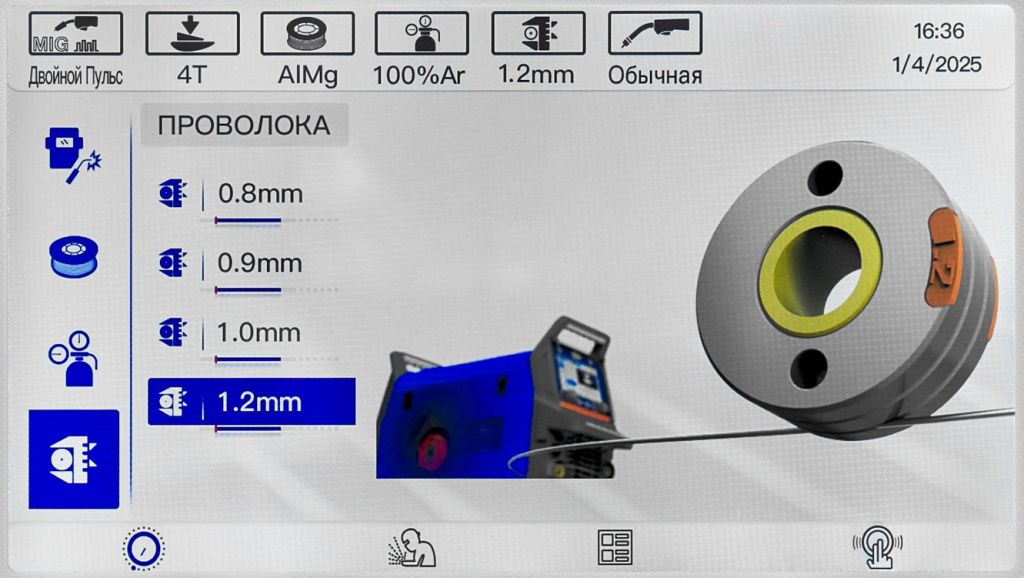Open the MIG double pulse mode icon

point(76,33)
